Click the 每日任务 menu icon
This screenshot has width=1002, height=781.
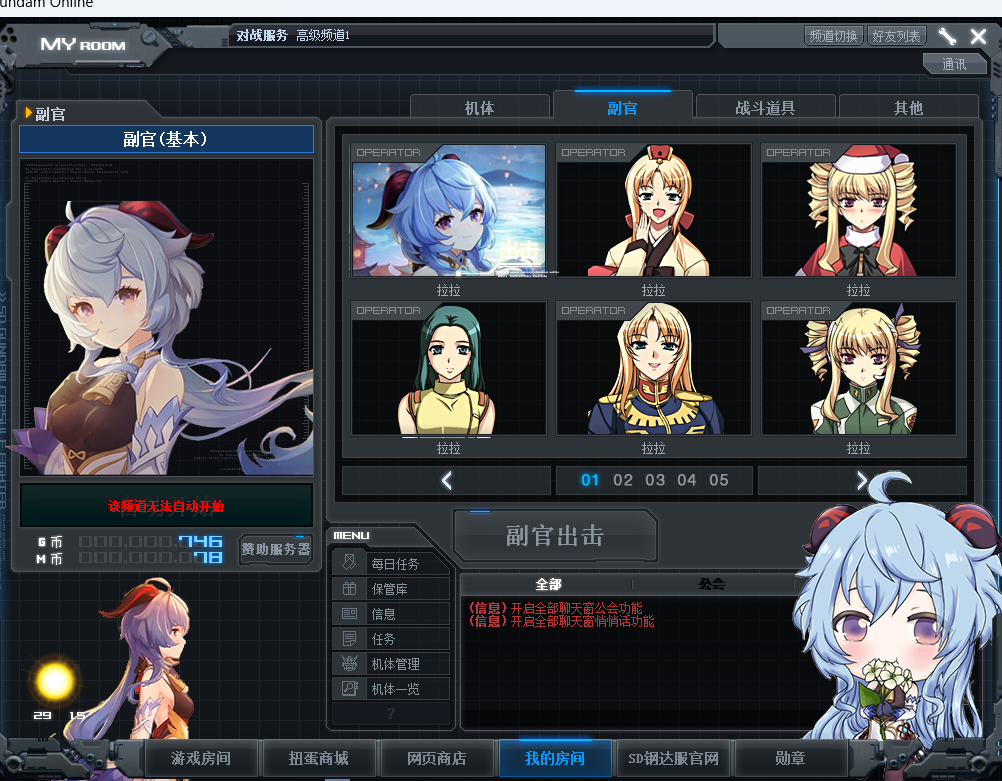coord(349,562)
